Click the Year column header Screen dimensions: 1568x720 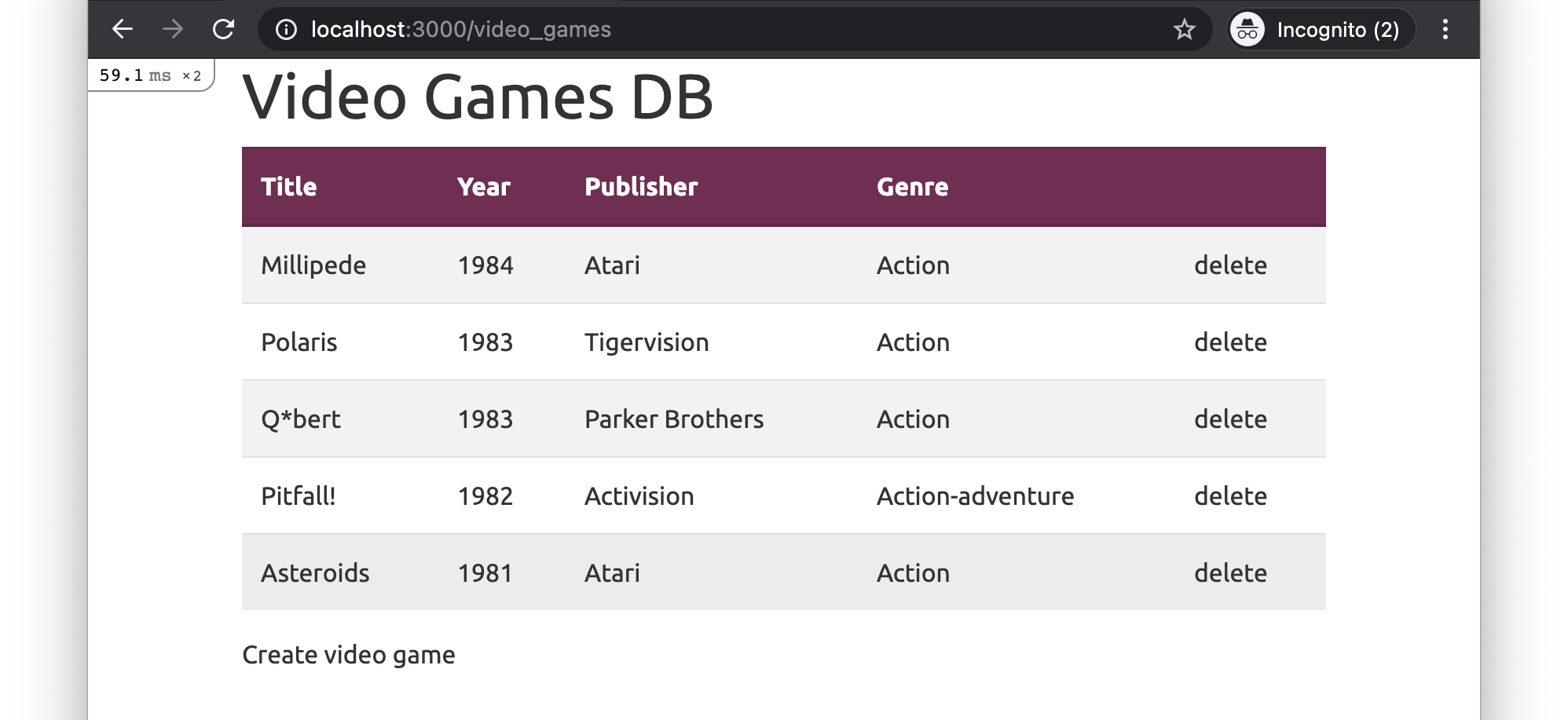click(x=484, y=187)
